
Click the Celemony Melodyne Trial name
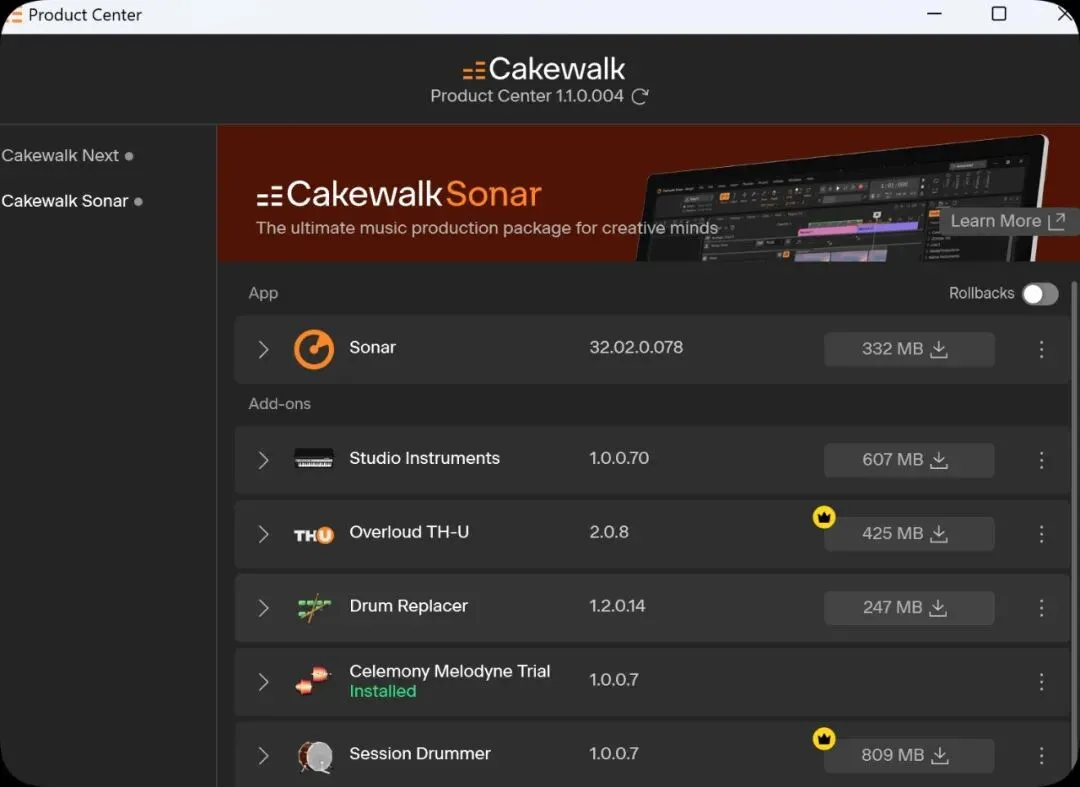(449, 671)
